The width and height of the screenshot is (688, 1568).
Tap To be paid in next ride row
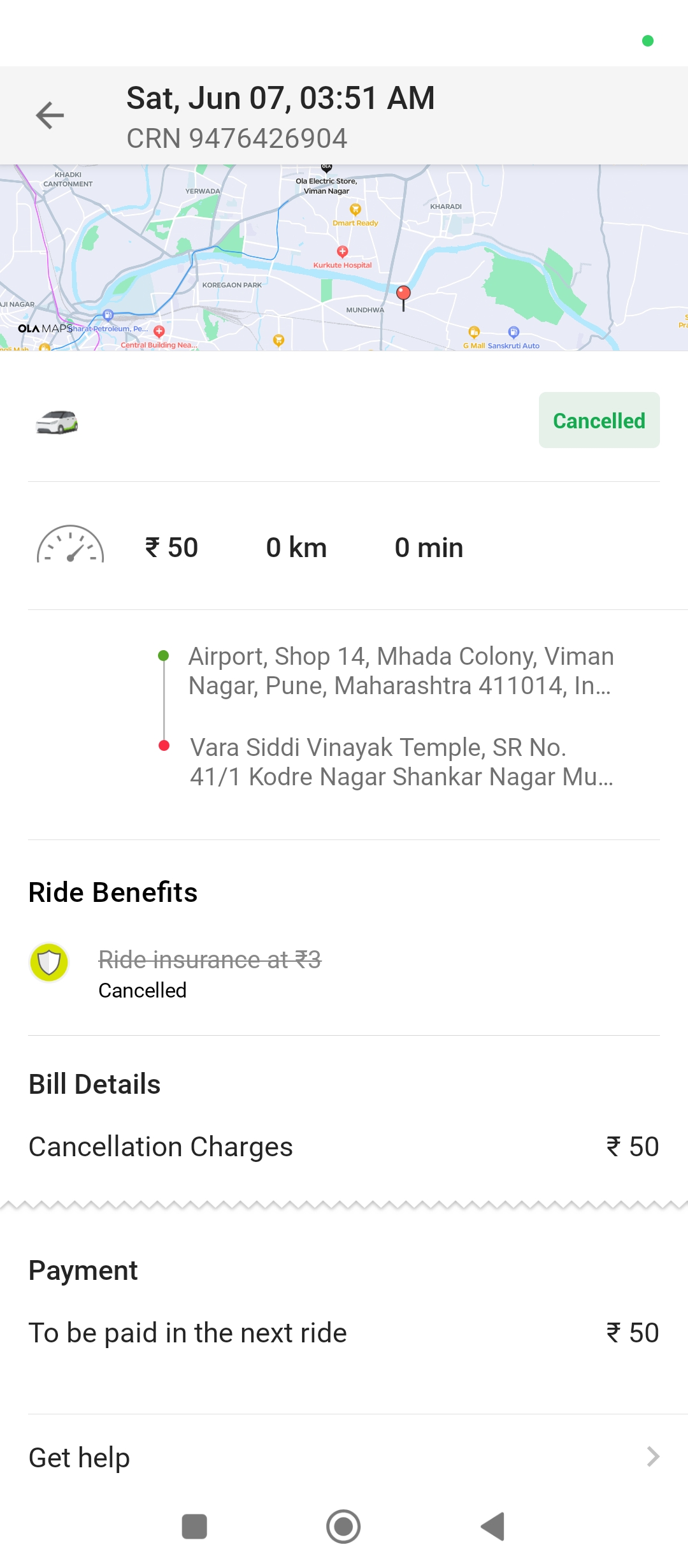[x=344, y=1333]
